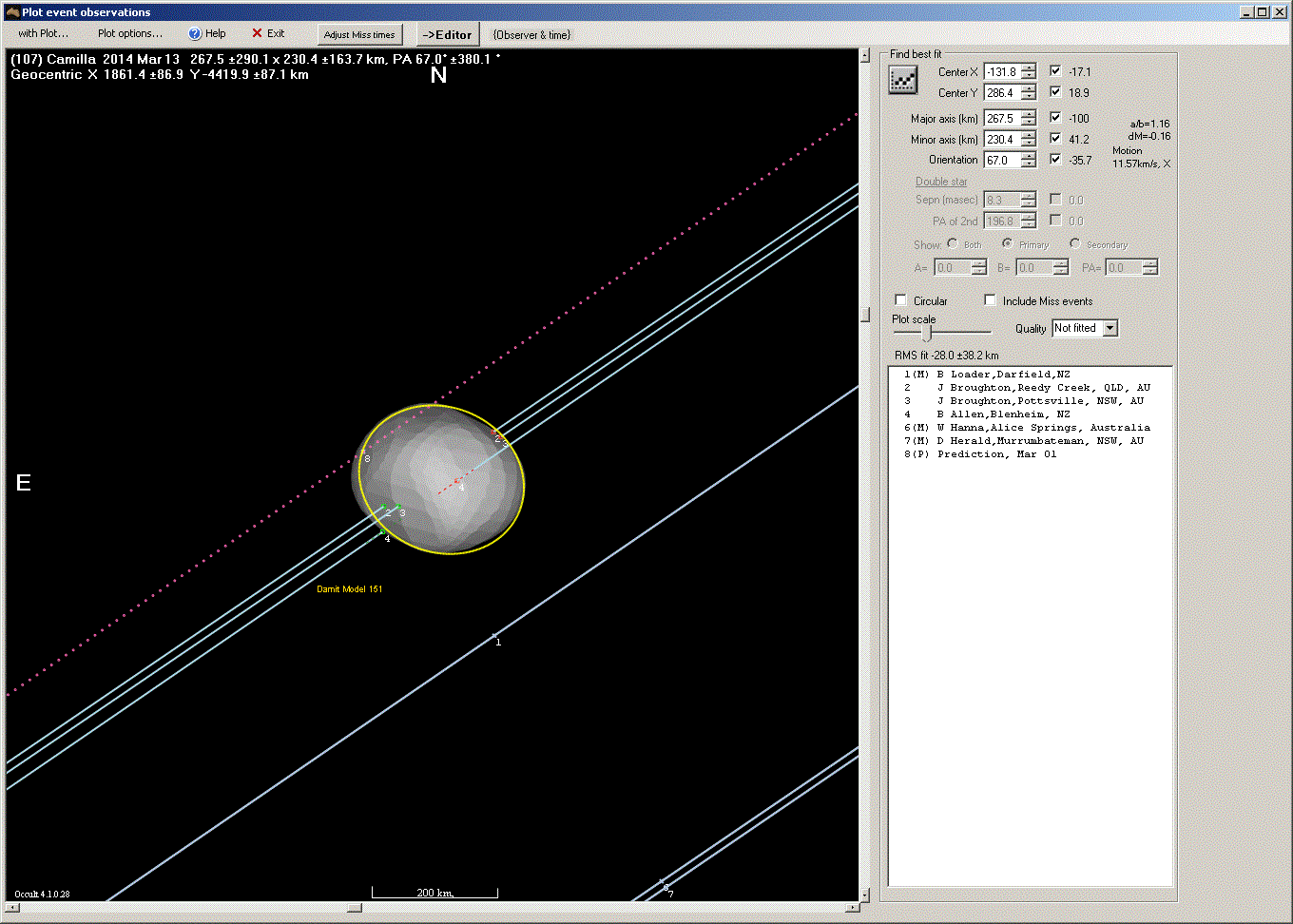
Task: Toggle the Center X fit checkbox
Action: point(1055,70)
